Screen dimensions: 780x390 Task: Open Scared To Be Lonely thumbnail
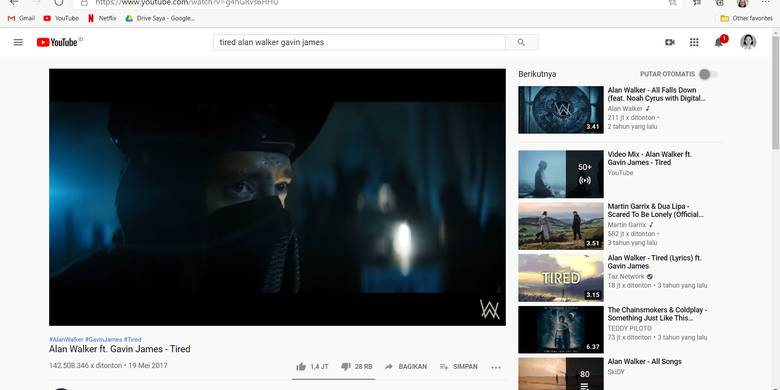click(561, 226)
